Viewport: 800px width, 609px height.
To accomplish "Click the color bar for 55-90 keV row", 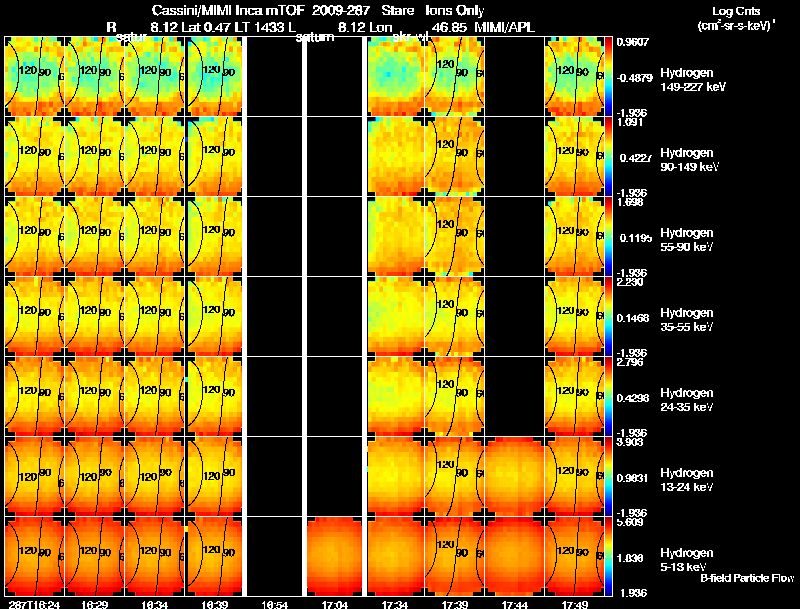I will tap(608, 237).
